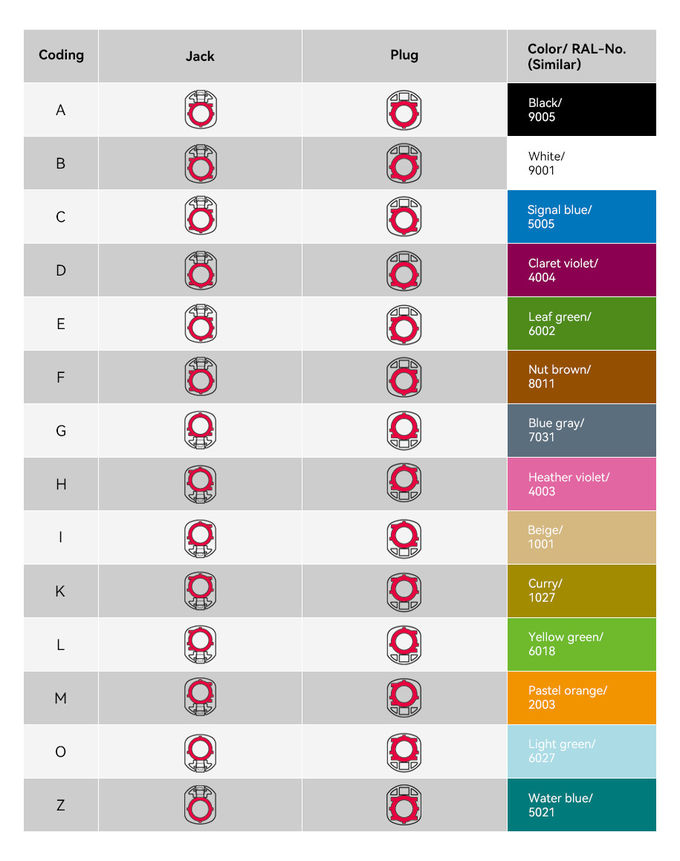Select the Claret violet 4004 swatch
Screen dimensions: 680x861
coord(581,270)
